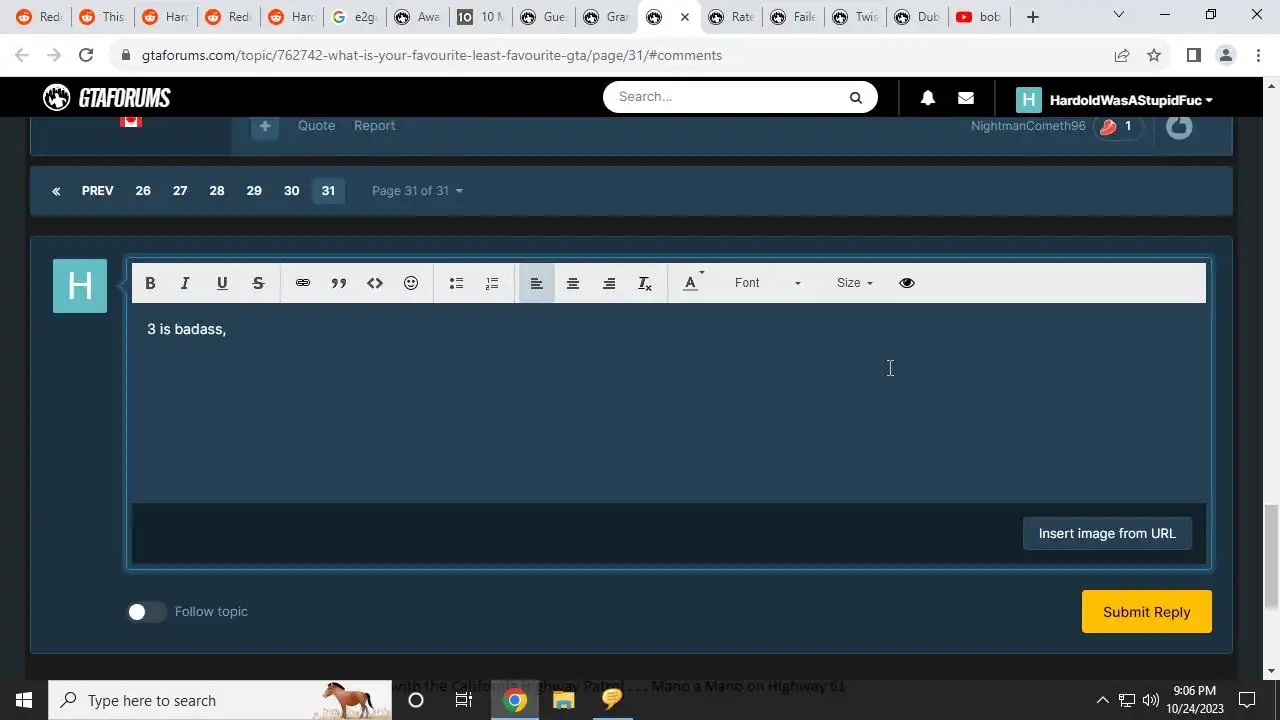
Task: Insert a hyperlink in reply
Action: click(x=303, y=283)
